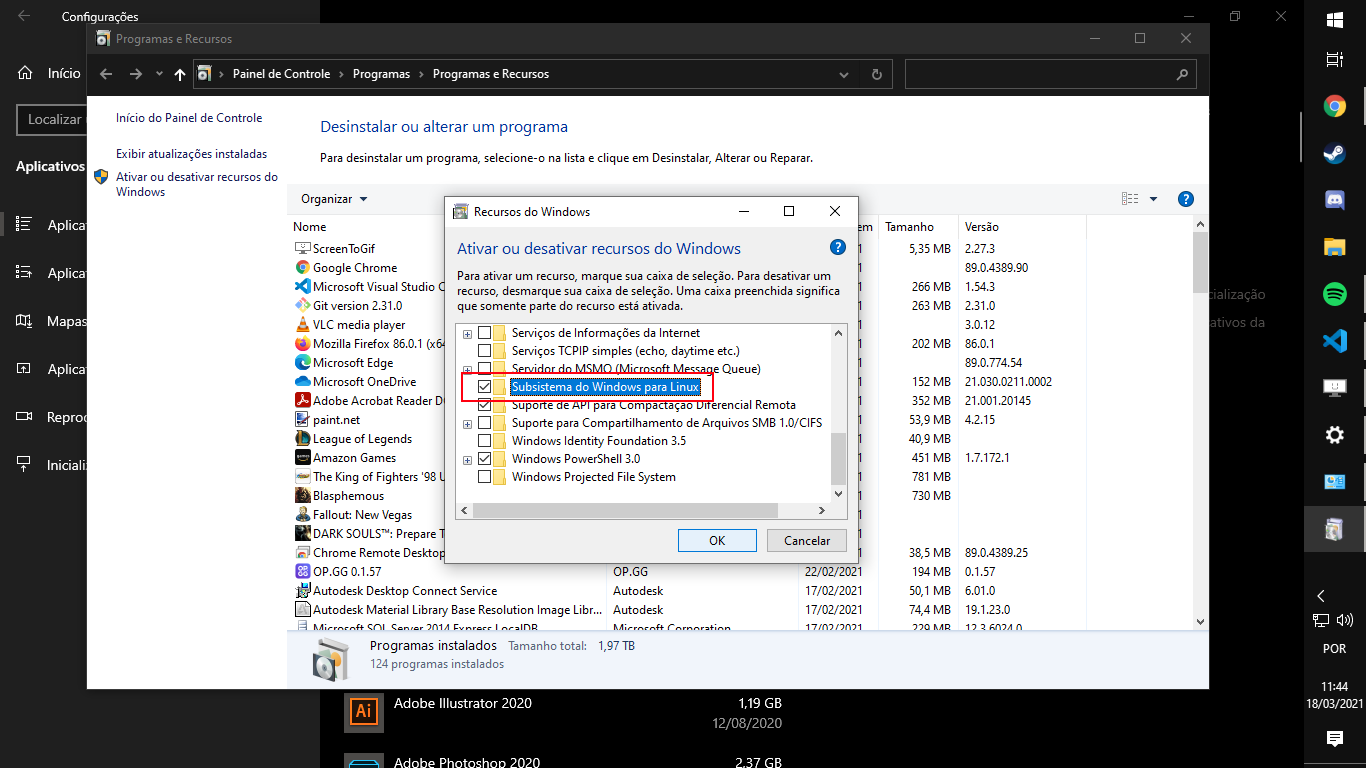The height and width of the screenshot is (768, 1366).
Task: Open Exibir atualizações instaladas link
Action: pyautogui.click(x=191, y=154)
